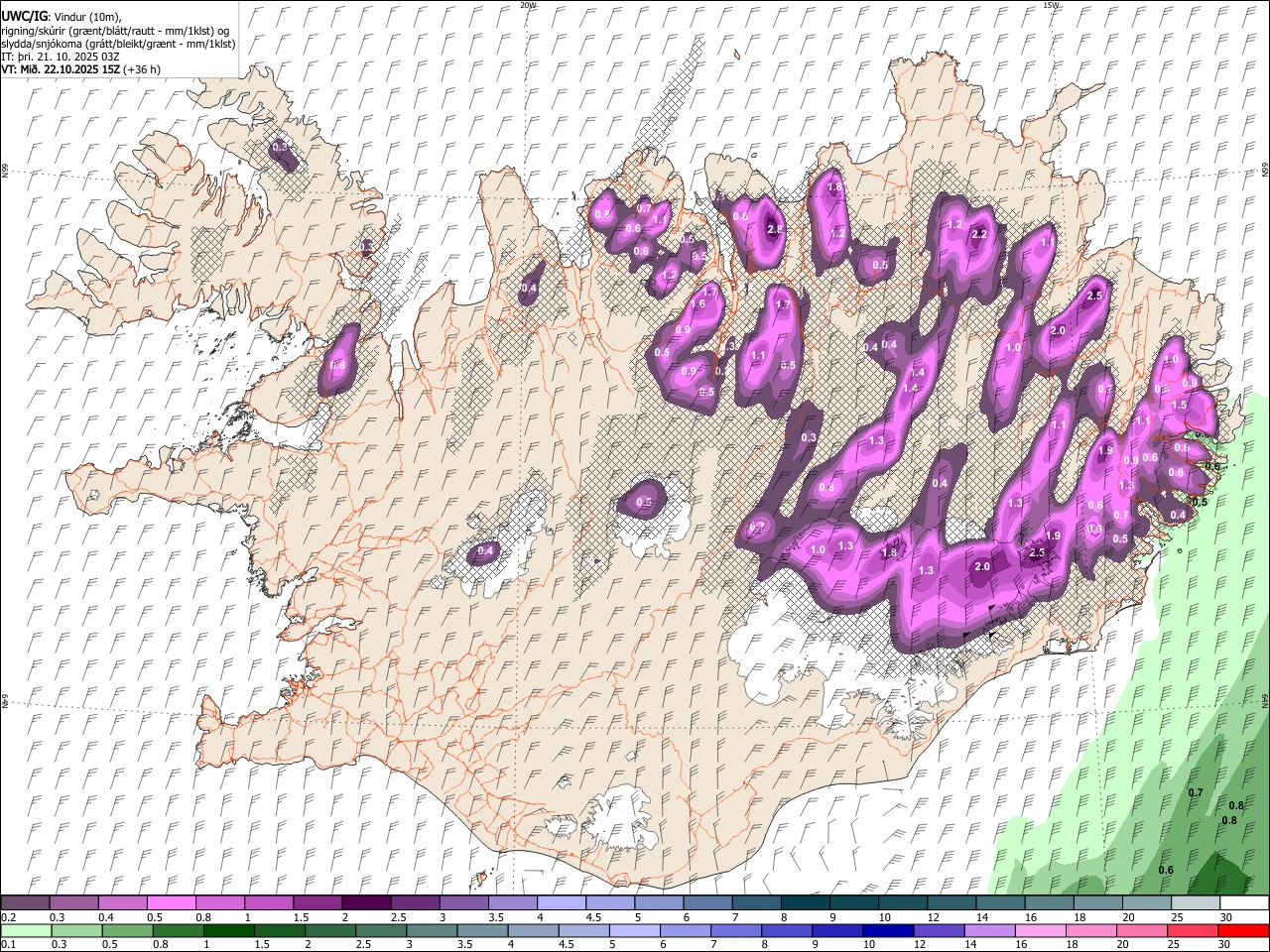Pick the upper legend swatch starting at 0.5
Viewport: 1270px width, 952px height.
[x=171, y=902]
